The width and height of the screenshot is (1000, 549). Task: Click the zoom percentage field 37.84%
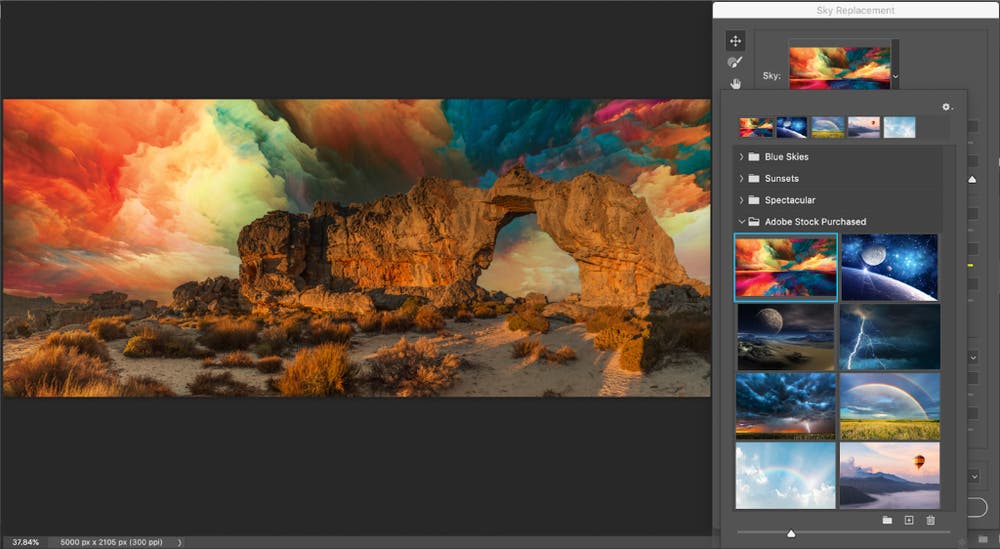[26, 542]
